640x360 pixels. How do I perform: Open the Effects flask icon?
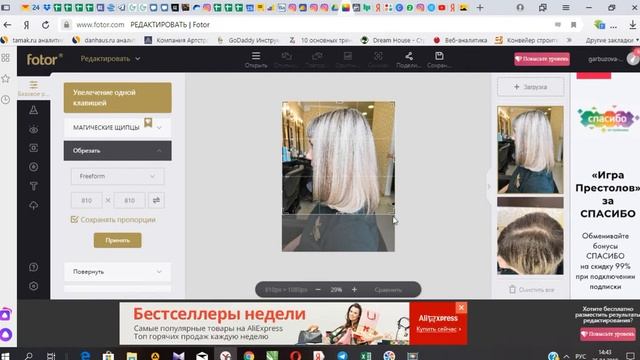click(x=33, y=110)
